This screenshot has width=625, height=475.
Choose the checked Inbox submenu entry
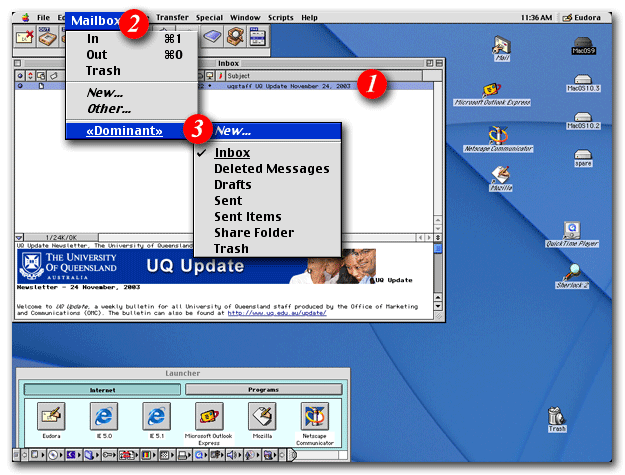click(x=232, y=153)
